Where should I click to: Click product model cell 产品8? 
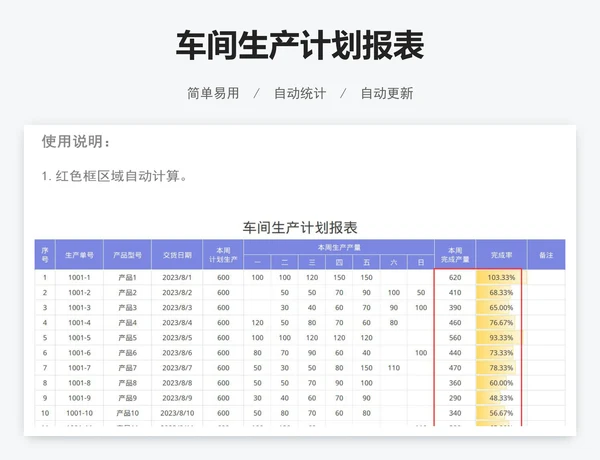[x=127, y=383]
